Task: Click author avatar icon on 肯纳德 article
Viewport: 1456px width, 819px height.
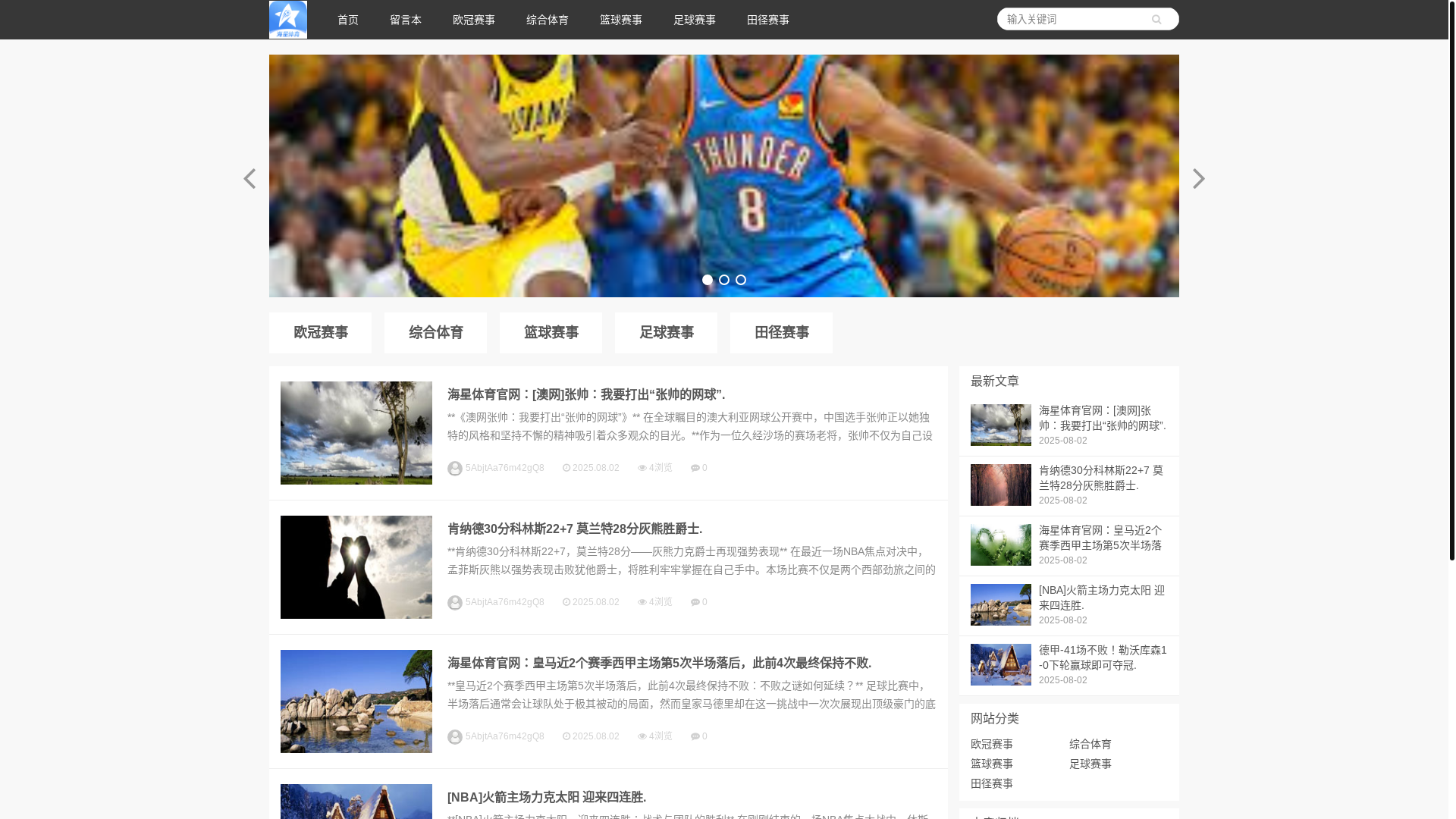Action: click(455, 603)
